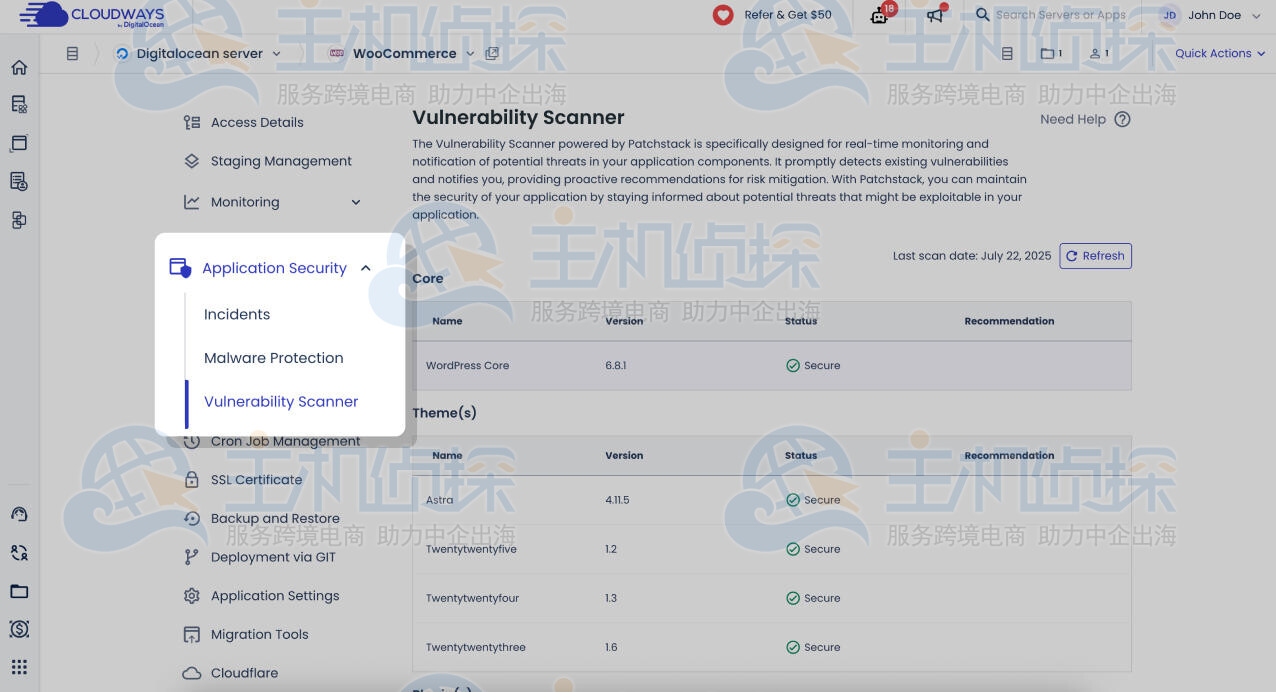Click the Refresh scan button
1276x692 pixels.
point(1095,256)
